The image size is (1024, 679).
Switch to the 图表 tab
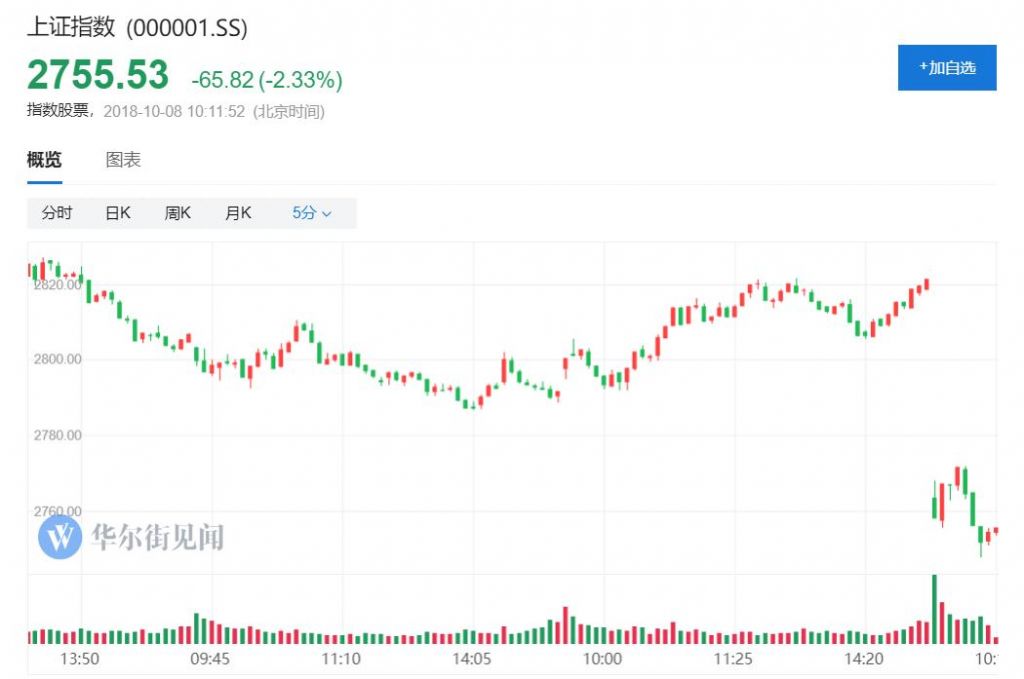click(x=123, y=160)
